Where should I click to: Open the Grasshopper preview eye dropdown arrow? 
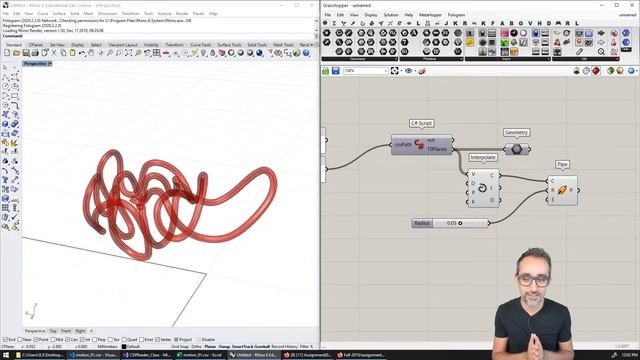point(416,71)
